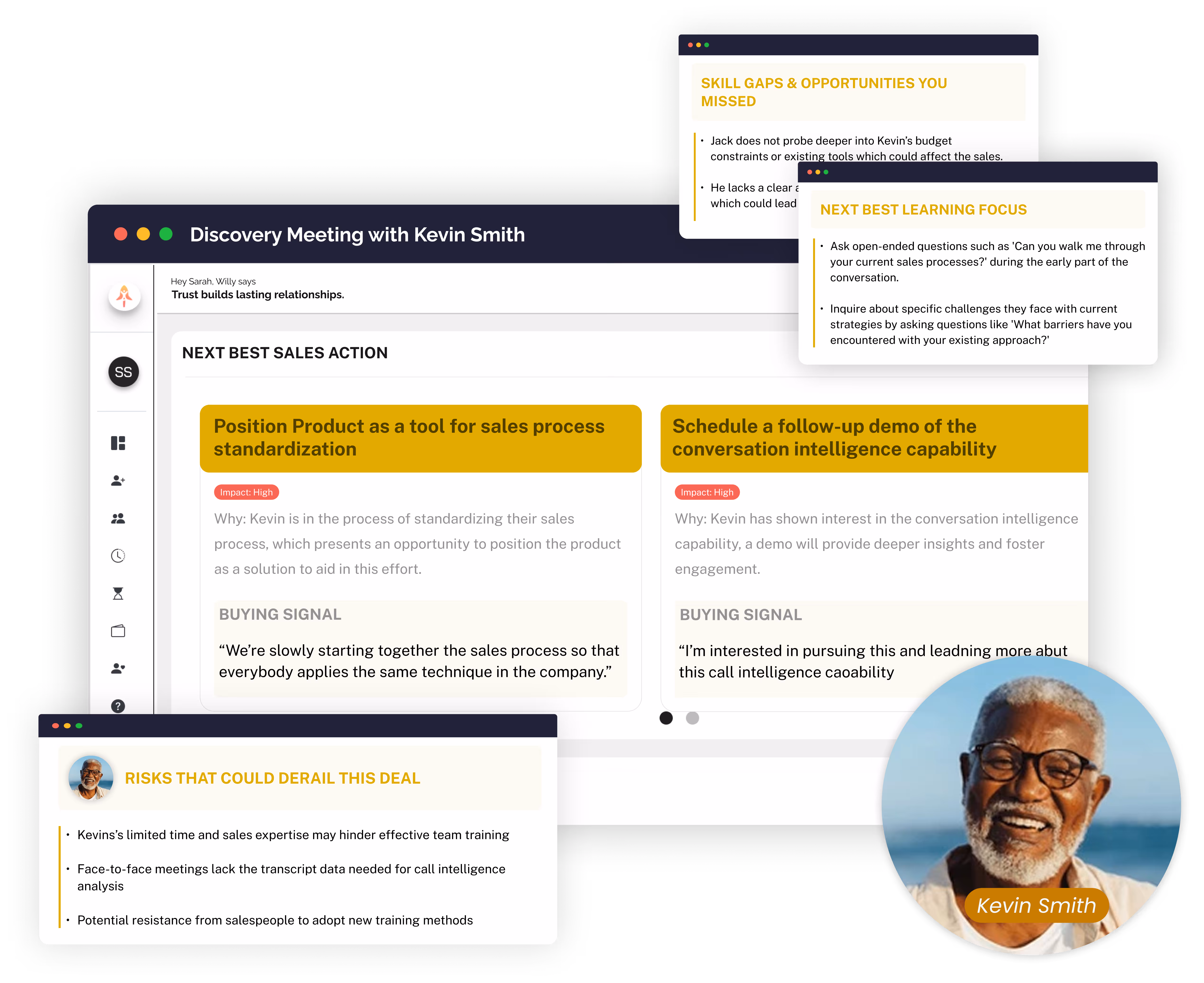
Task: Select the first carousel page dot
Action: tap(666, 718)
